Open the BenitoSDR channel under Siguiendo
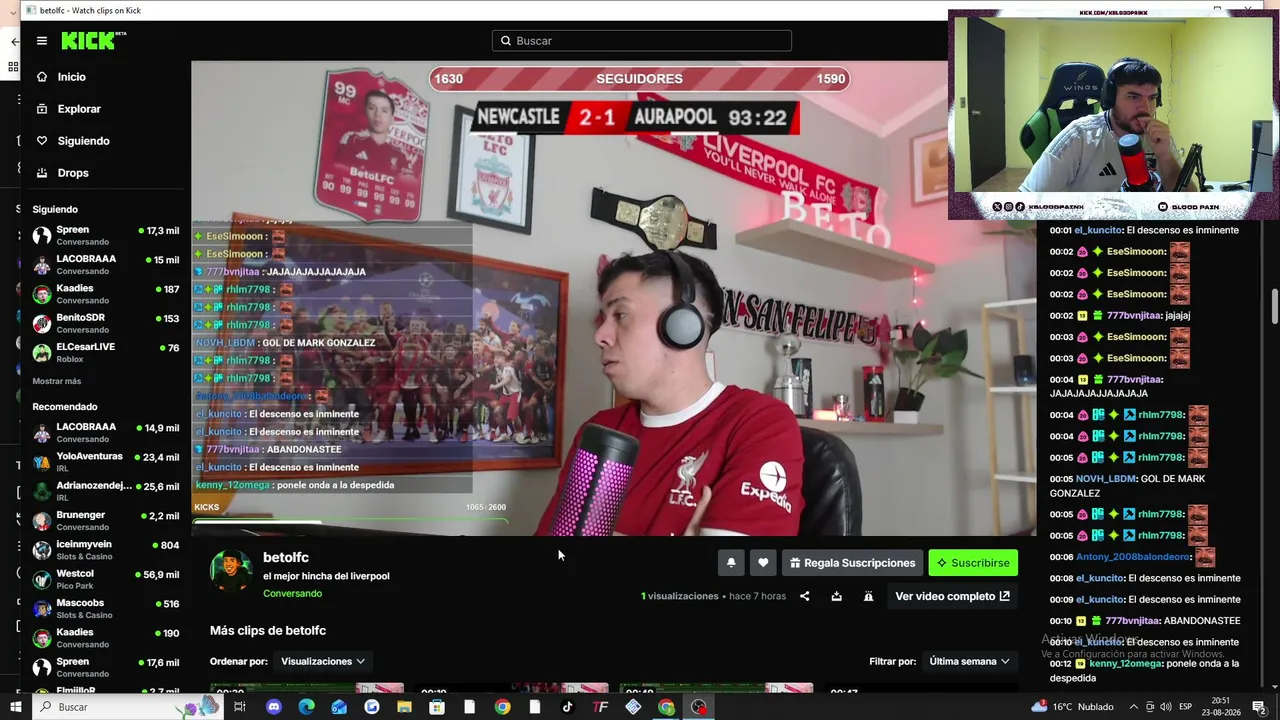The height and width of the screenshot is (720, 1280). [106, 323]
